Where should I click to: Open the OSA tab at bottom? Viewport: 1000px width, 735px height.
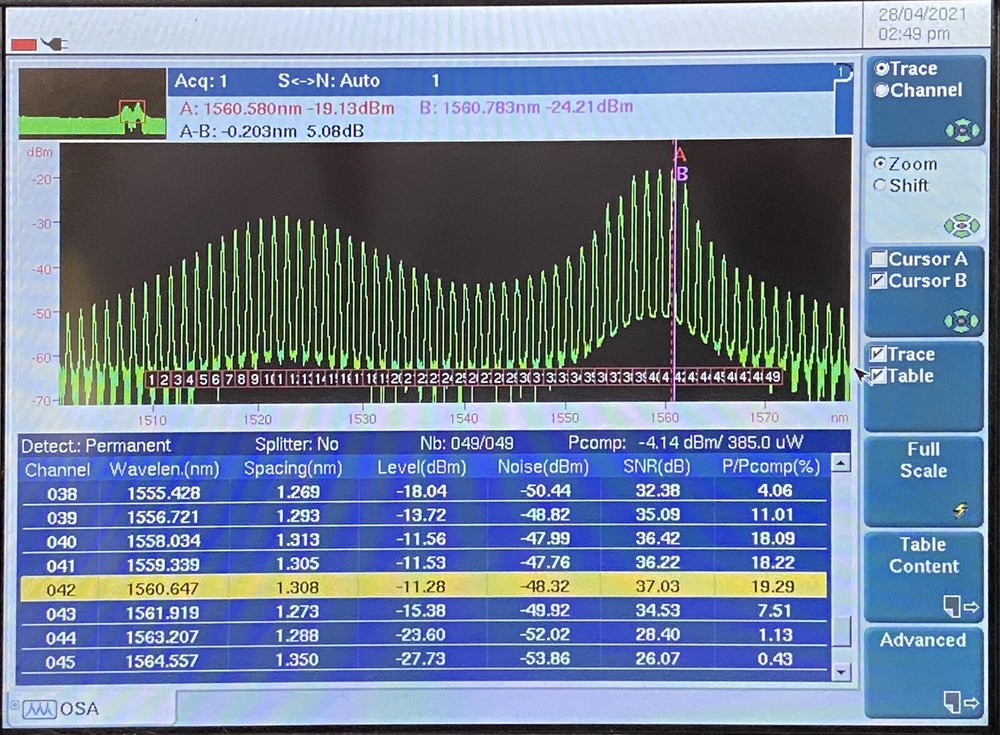coord(91,708)
